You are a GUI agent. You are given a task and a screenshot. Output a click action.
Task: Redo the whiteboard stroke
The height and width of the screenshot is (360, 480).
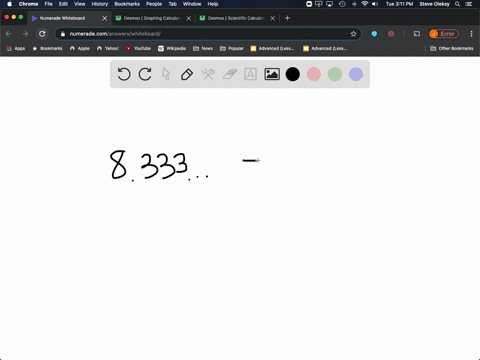145,74
